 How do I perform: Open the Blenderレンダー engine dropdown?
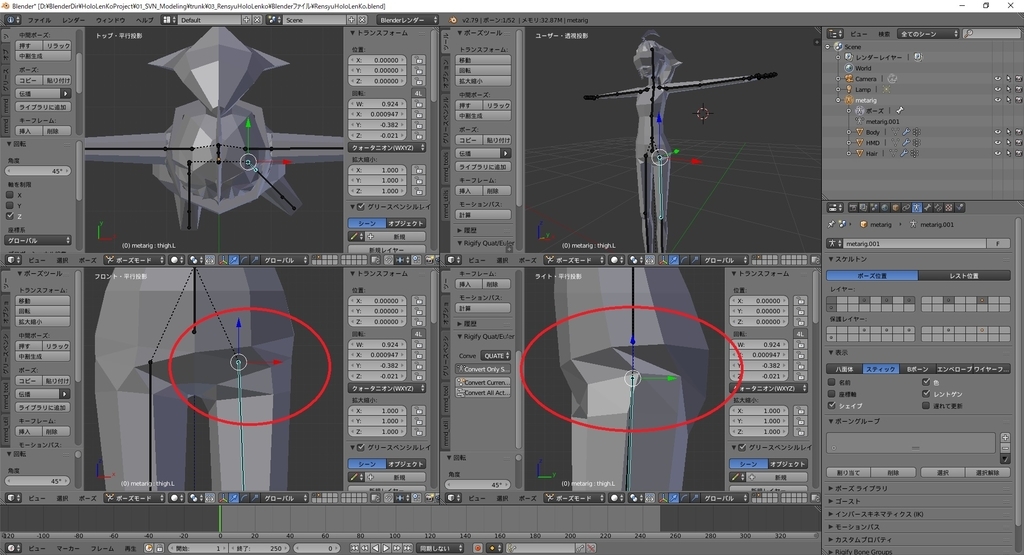pos(408,20)
